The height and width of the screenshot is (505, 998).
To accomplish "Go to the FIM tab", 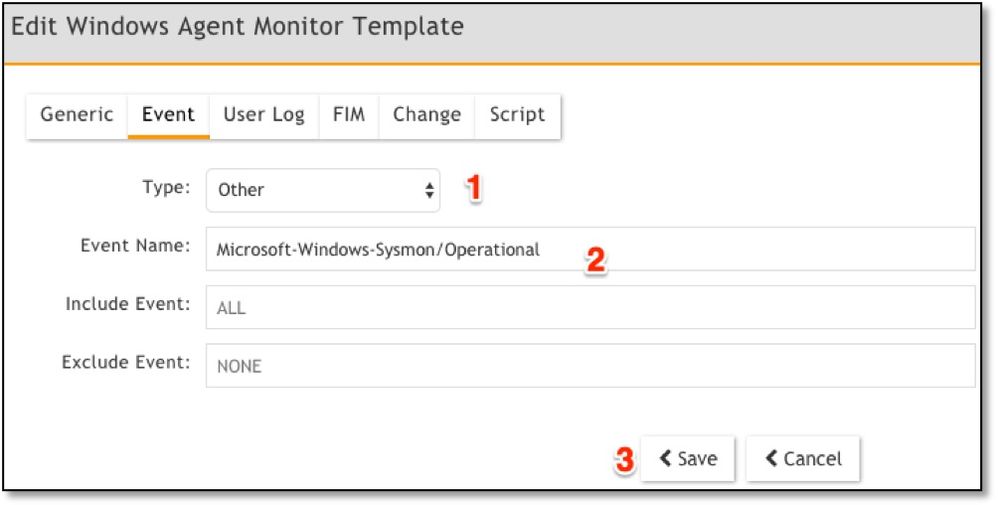I will pos(348,114).
